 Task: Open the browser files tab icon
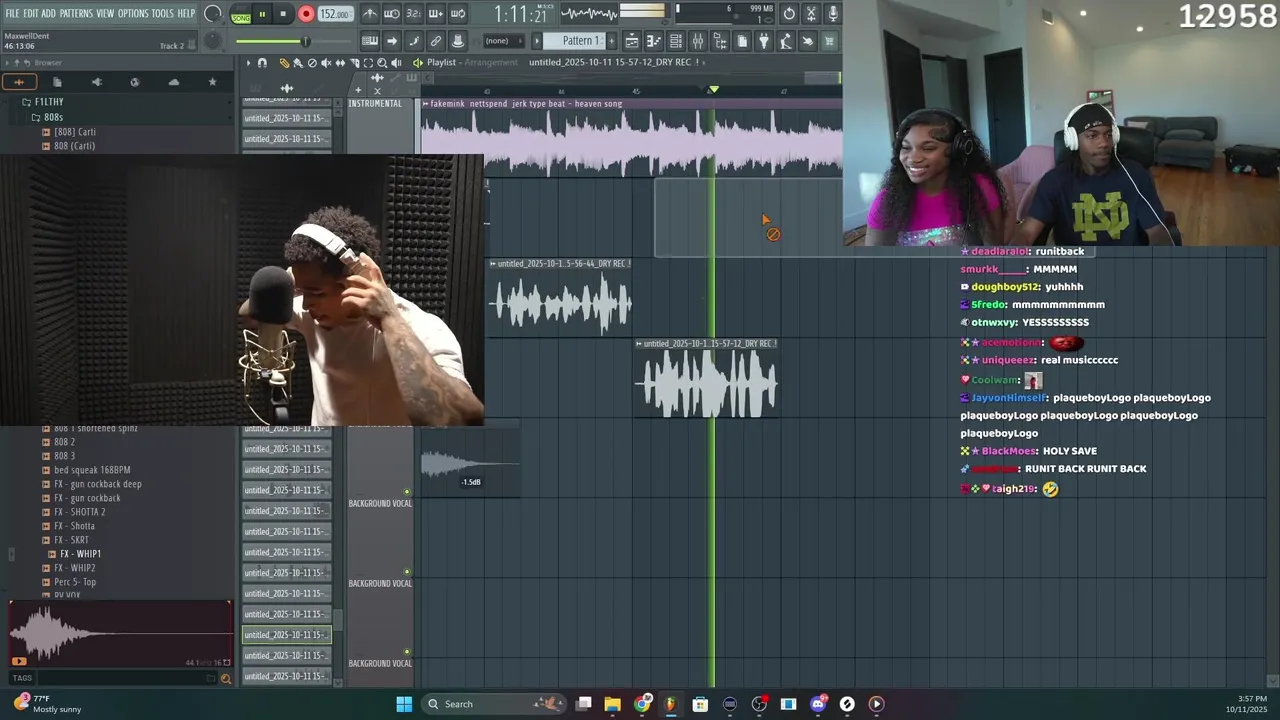(x=57, y=82)
